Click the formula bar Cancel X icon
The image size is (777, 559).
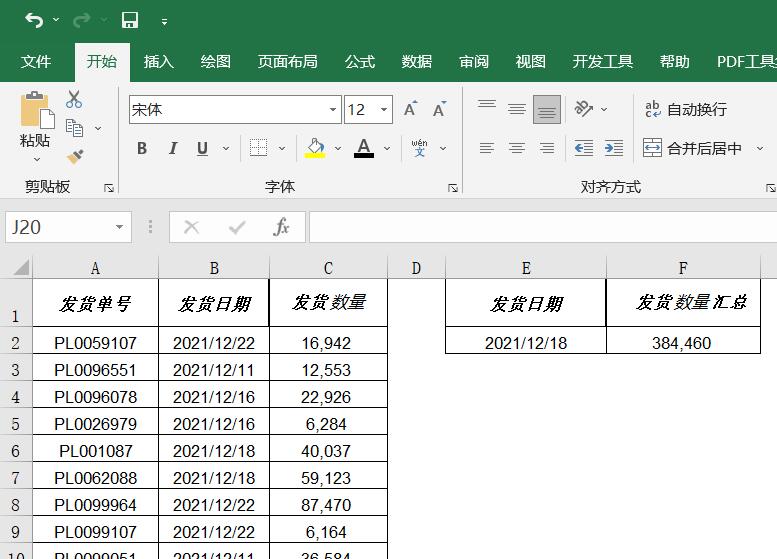pyautogui.click(x=191, y=227)
